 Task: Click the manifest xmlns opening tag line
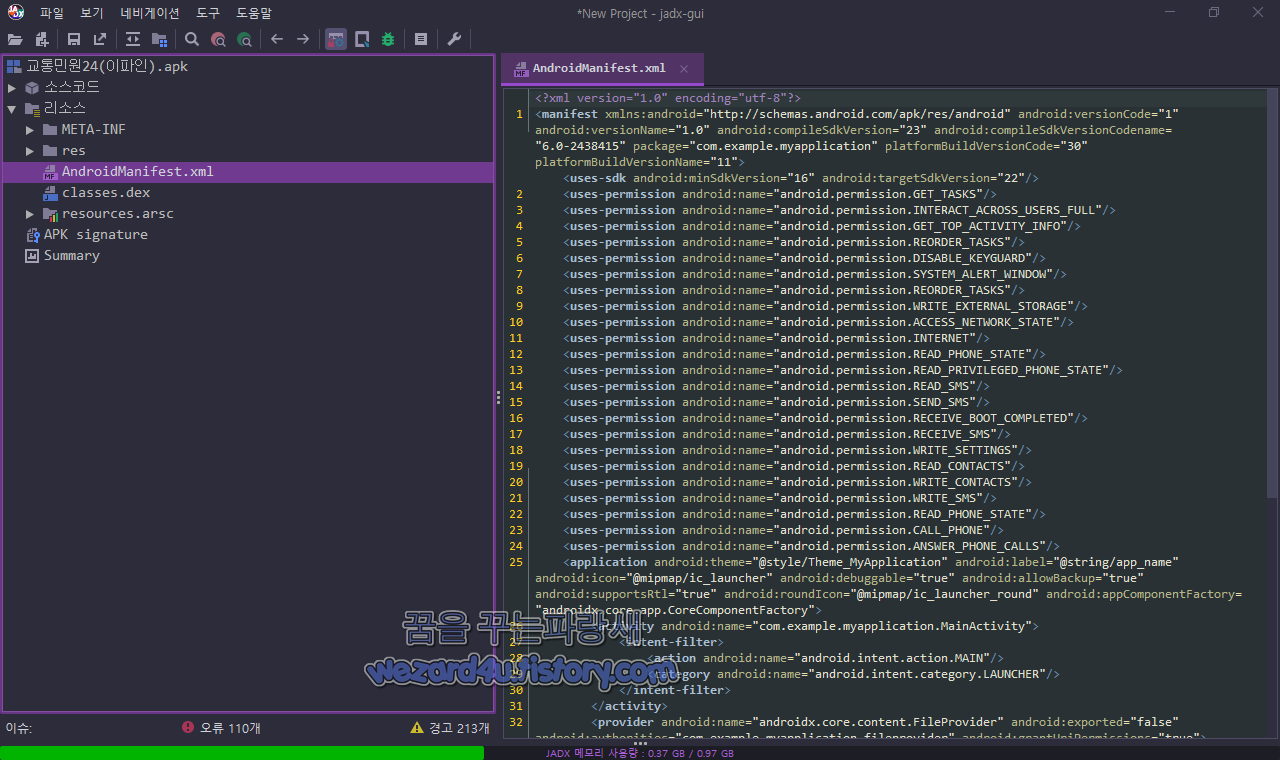[857, 114]
